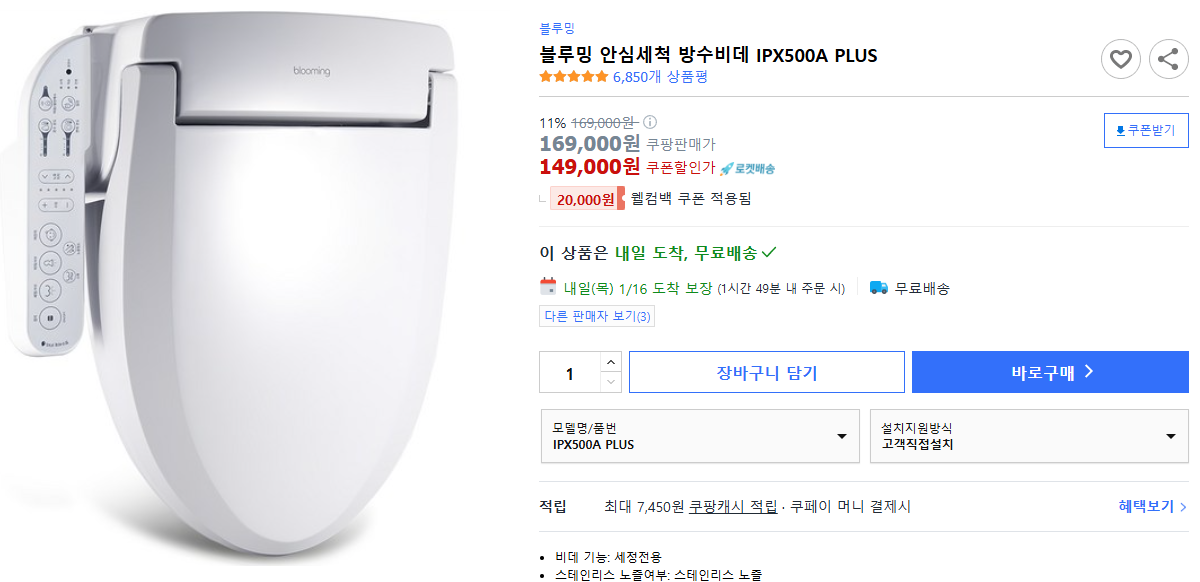This screenshot has height=582, width=1200.
Task: Click the orange star rating icons
Action: click(574, 75)
